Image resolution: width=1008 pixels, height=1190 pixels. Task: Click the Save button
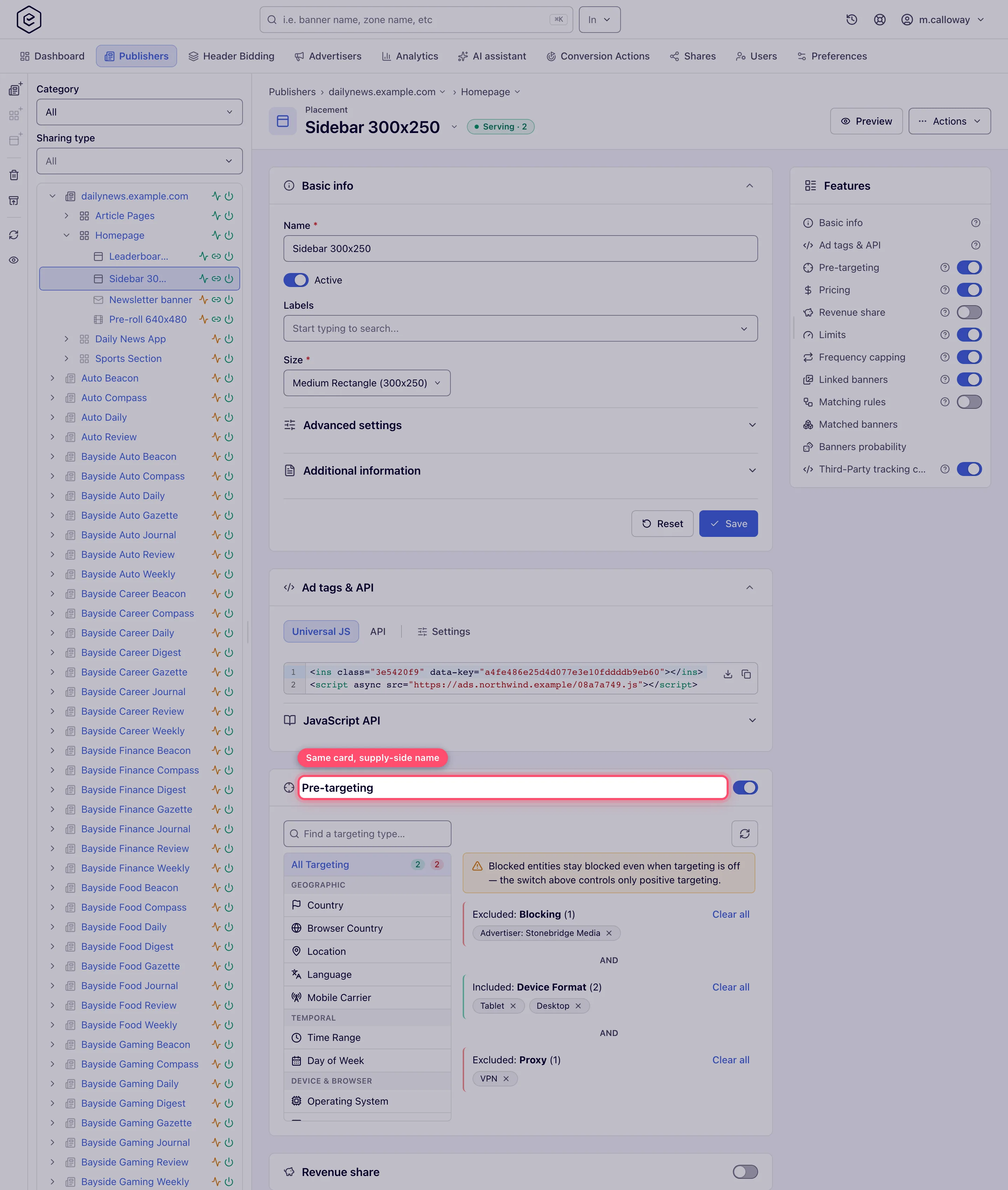point(729,524)
